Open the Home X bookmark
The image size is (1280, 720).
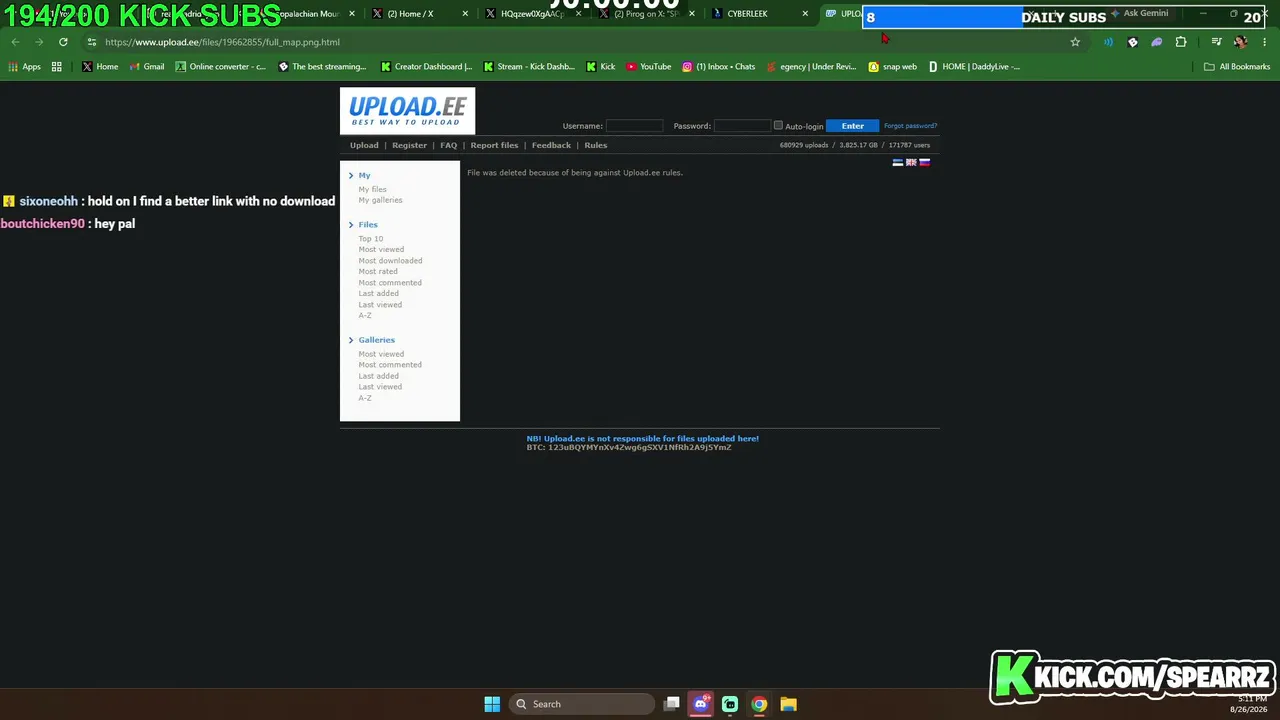100,67
